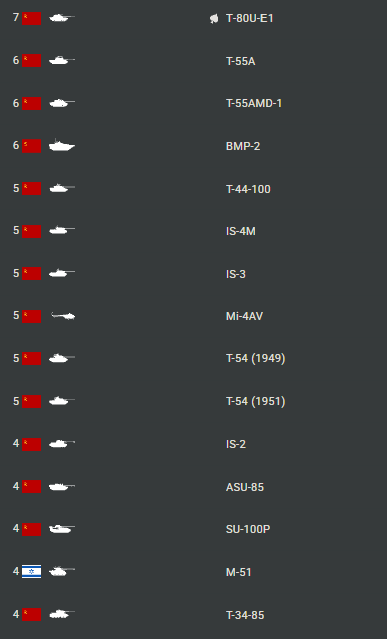387x639 pixels.
Task: Click the tank icon in IS-2 row
Action: point(62,443)
